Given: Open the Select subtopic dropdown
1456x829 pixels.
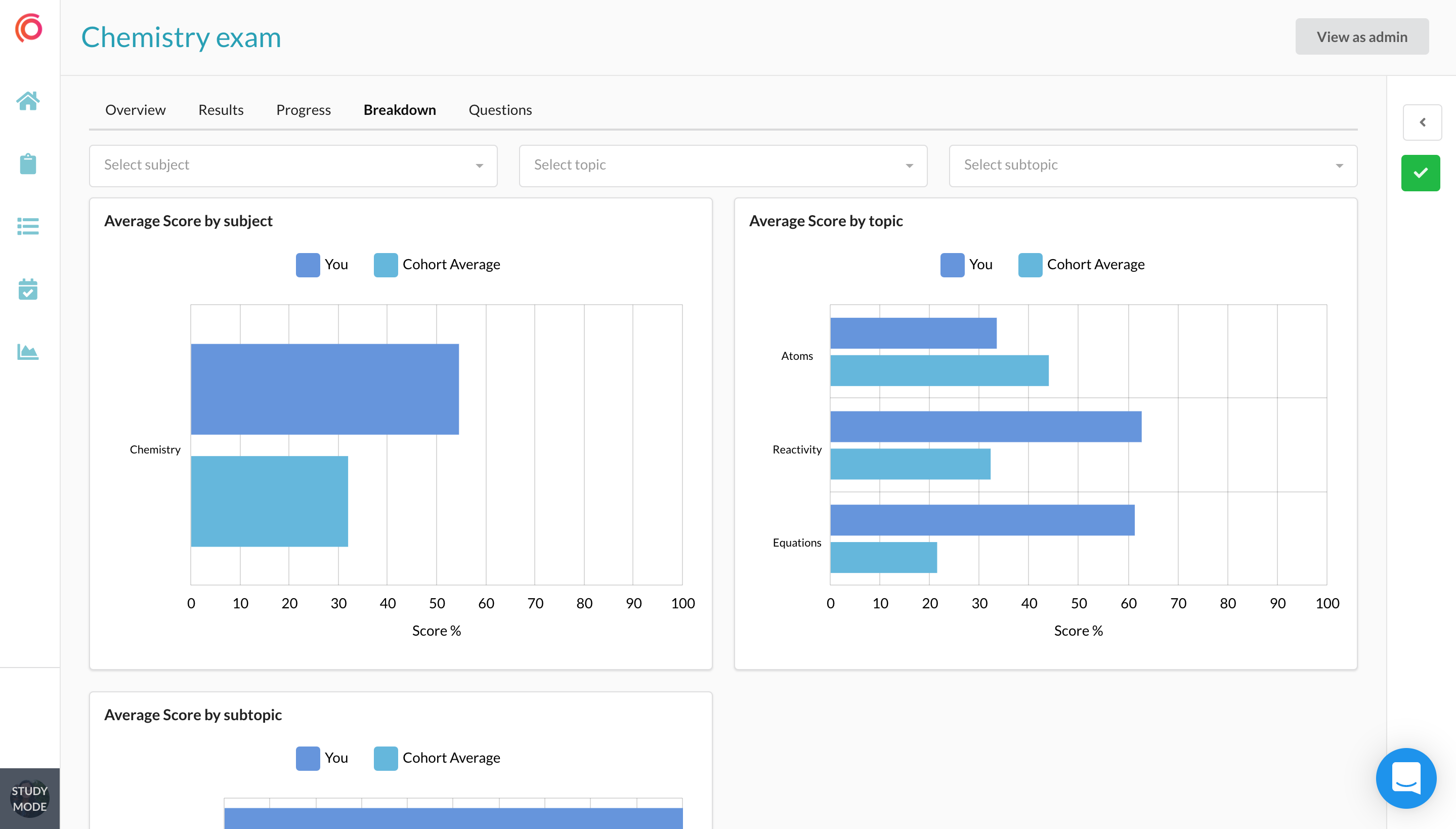Looking at the screenshot, I should pyautogui.click(x=1153, y=165).
